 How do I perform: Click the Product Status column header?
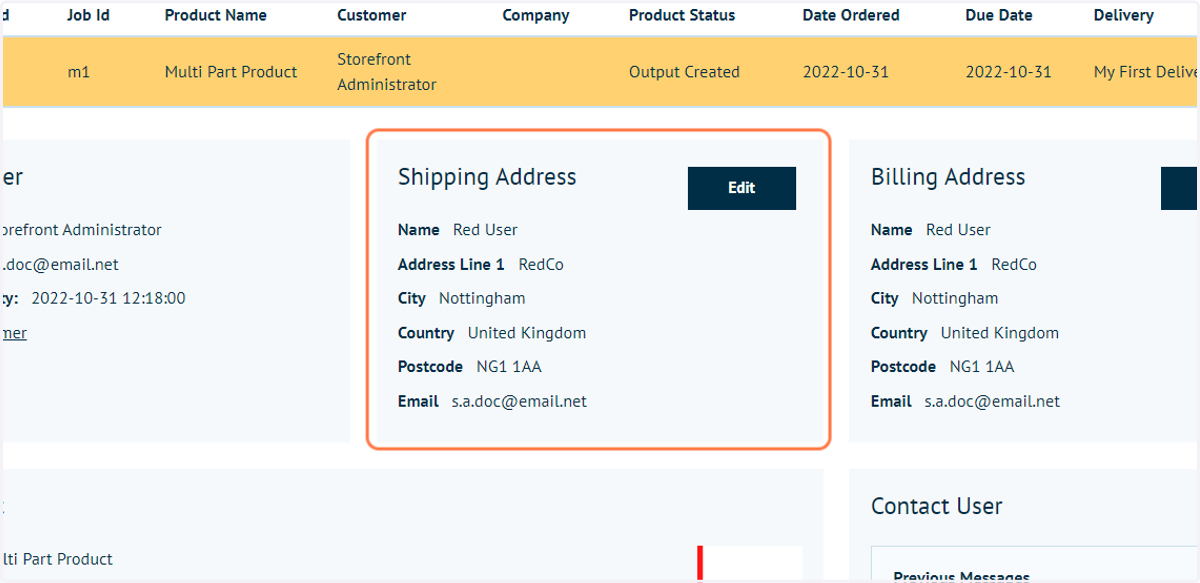(x=682, y=15)
